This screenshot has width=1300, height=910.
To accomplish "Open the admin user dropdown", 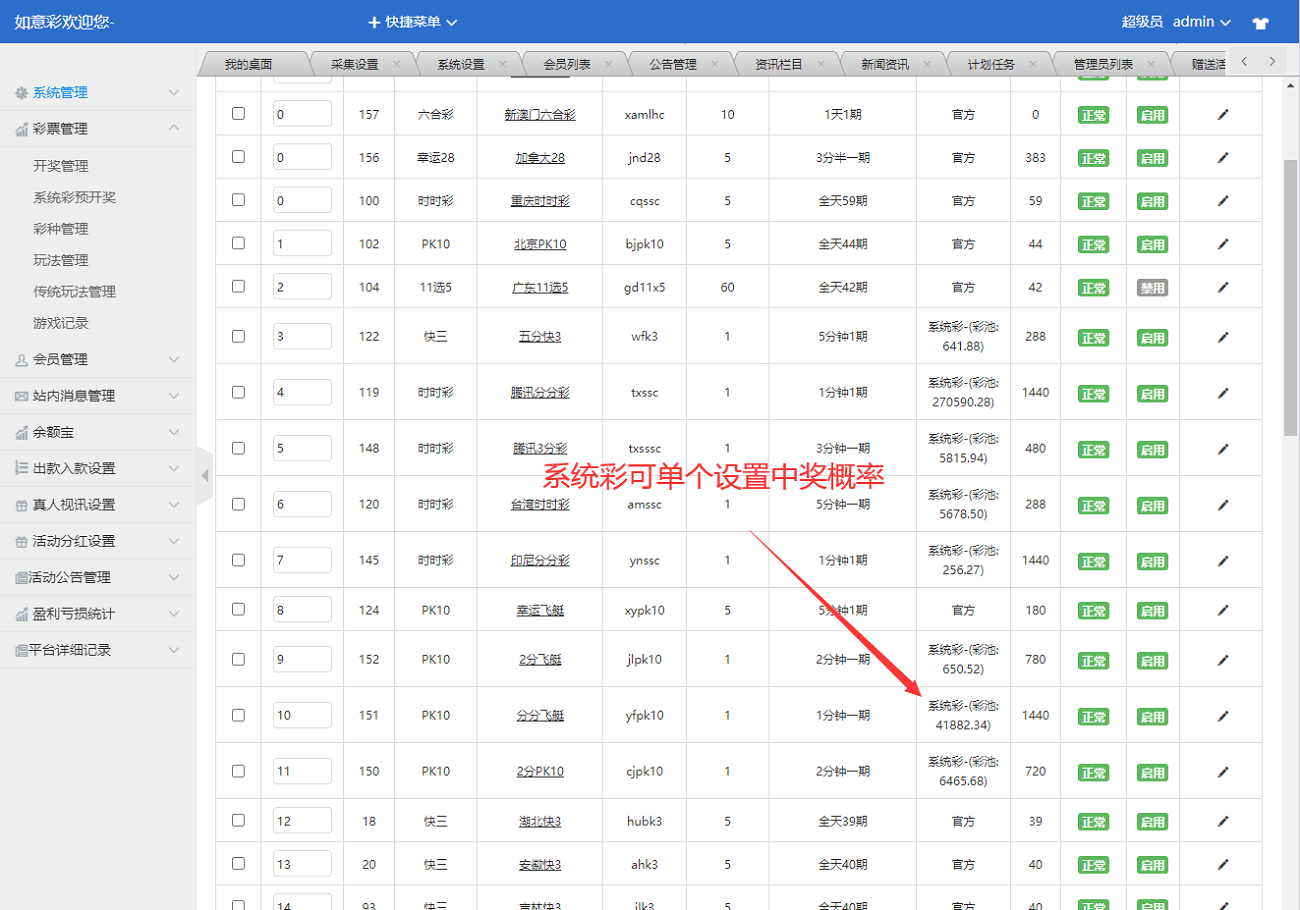I will tap(1201, 22).
